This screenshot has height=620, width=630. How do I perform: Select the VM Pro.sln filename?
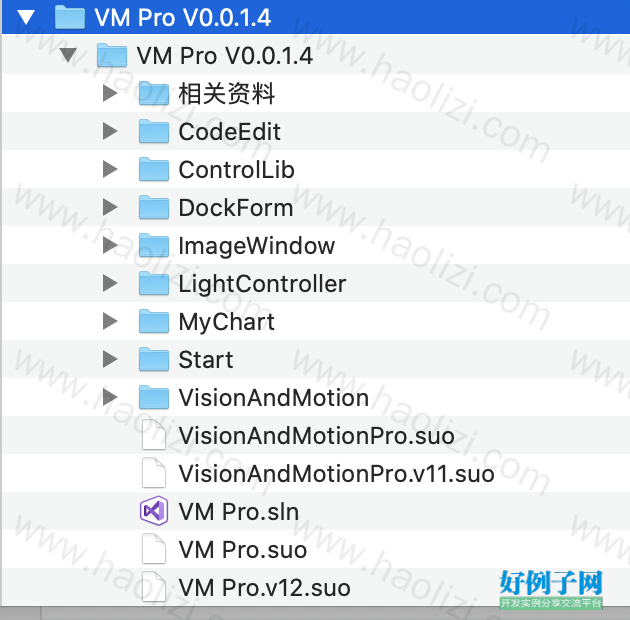239,512
